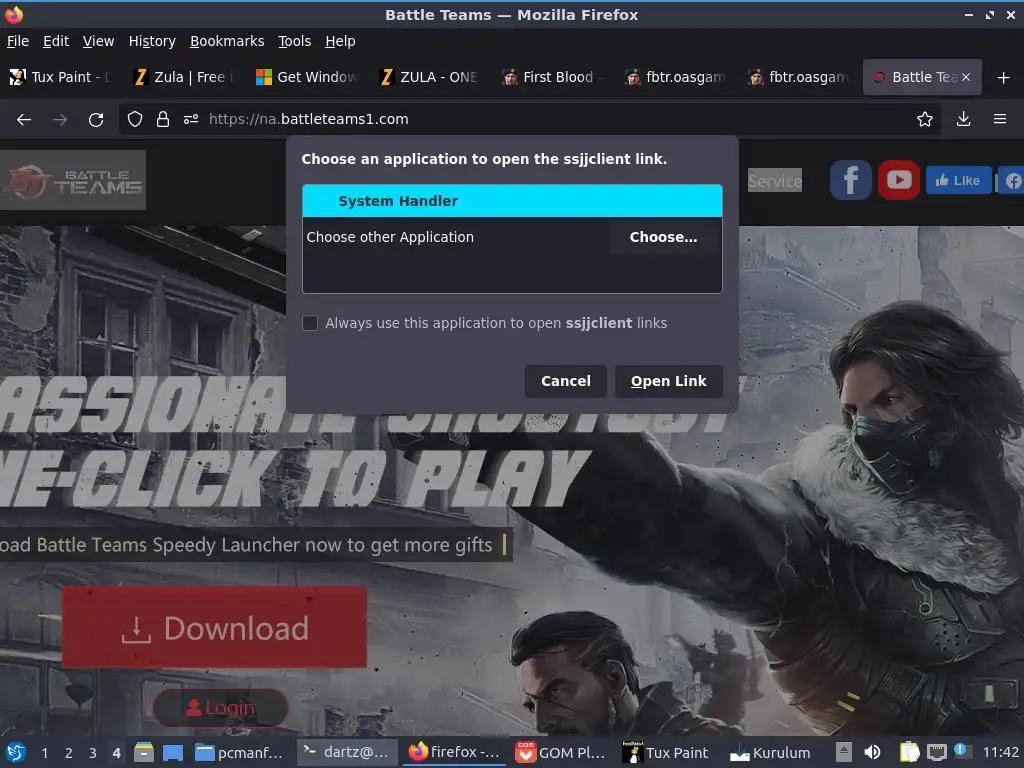Open the pcmanfm window from taskbar
Viewport: 1024px width, 768px height.
(240, 753)
